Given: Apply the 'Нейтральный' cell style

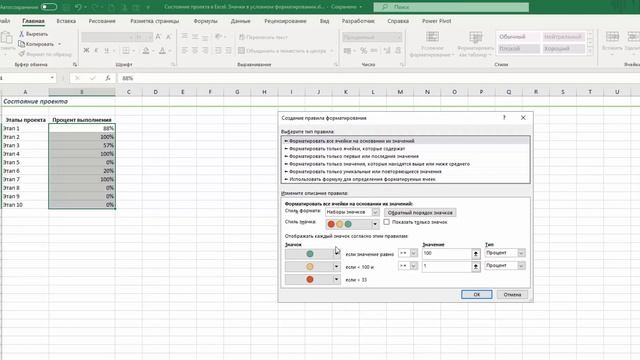Looking at the screenshot, I should click(x=563, y=37).
